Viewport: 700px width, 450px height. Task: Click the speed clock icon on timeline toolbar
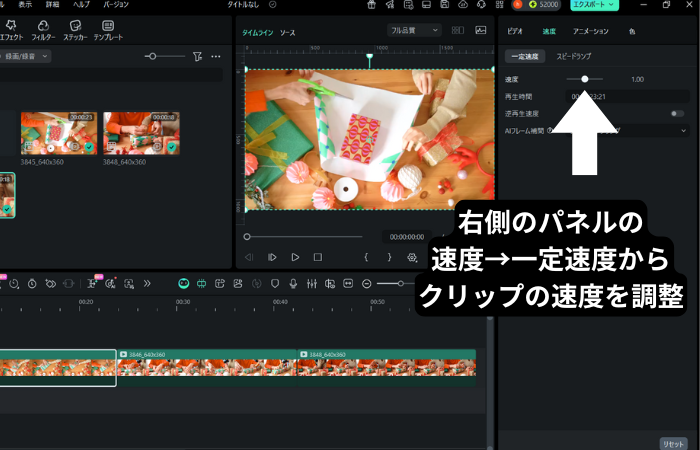(14, 283)
